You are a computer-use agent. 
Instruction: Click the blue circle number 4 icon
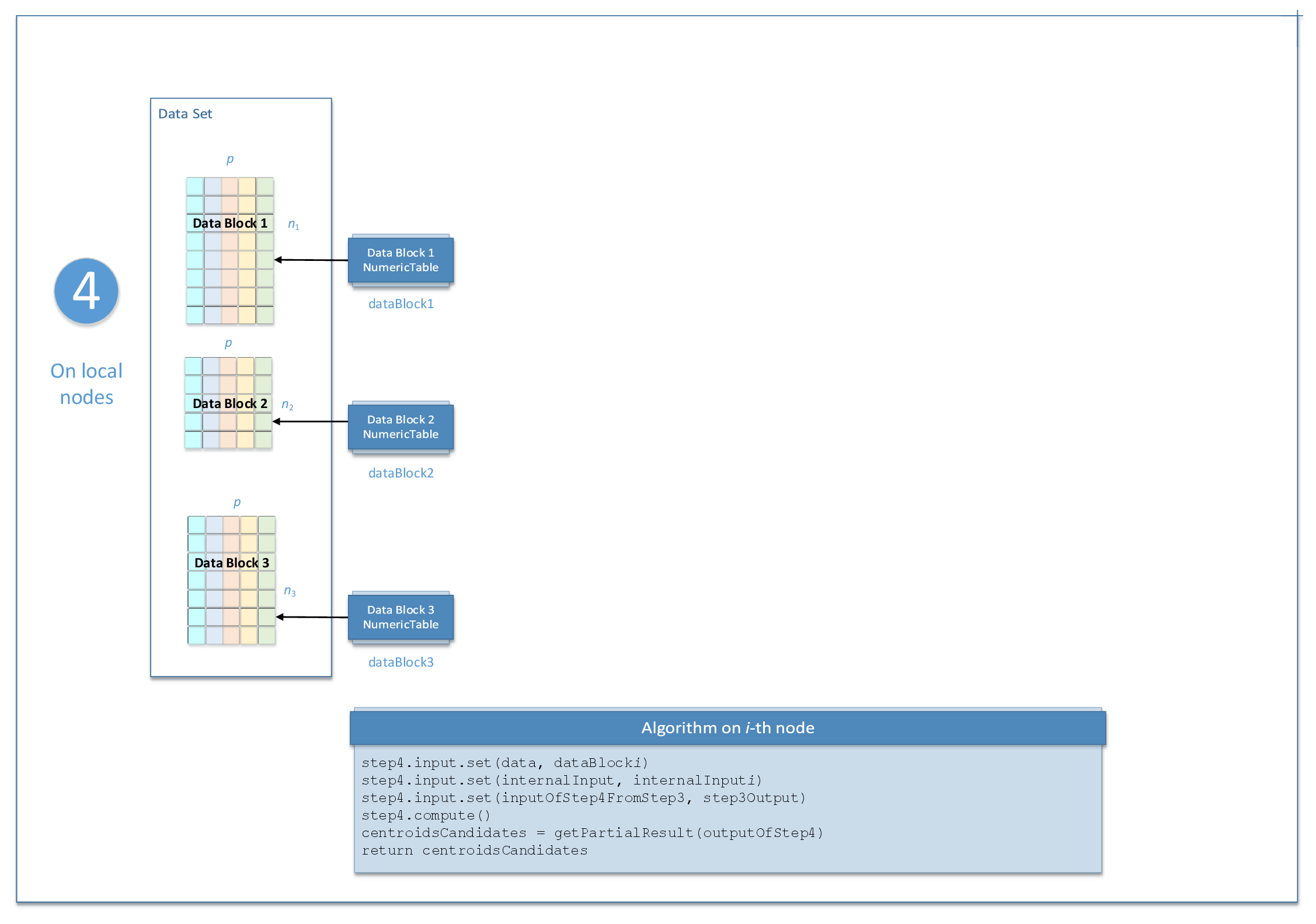click(86, 291)
